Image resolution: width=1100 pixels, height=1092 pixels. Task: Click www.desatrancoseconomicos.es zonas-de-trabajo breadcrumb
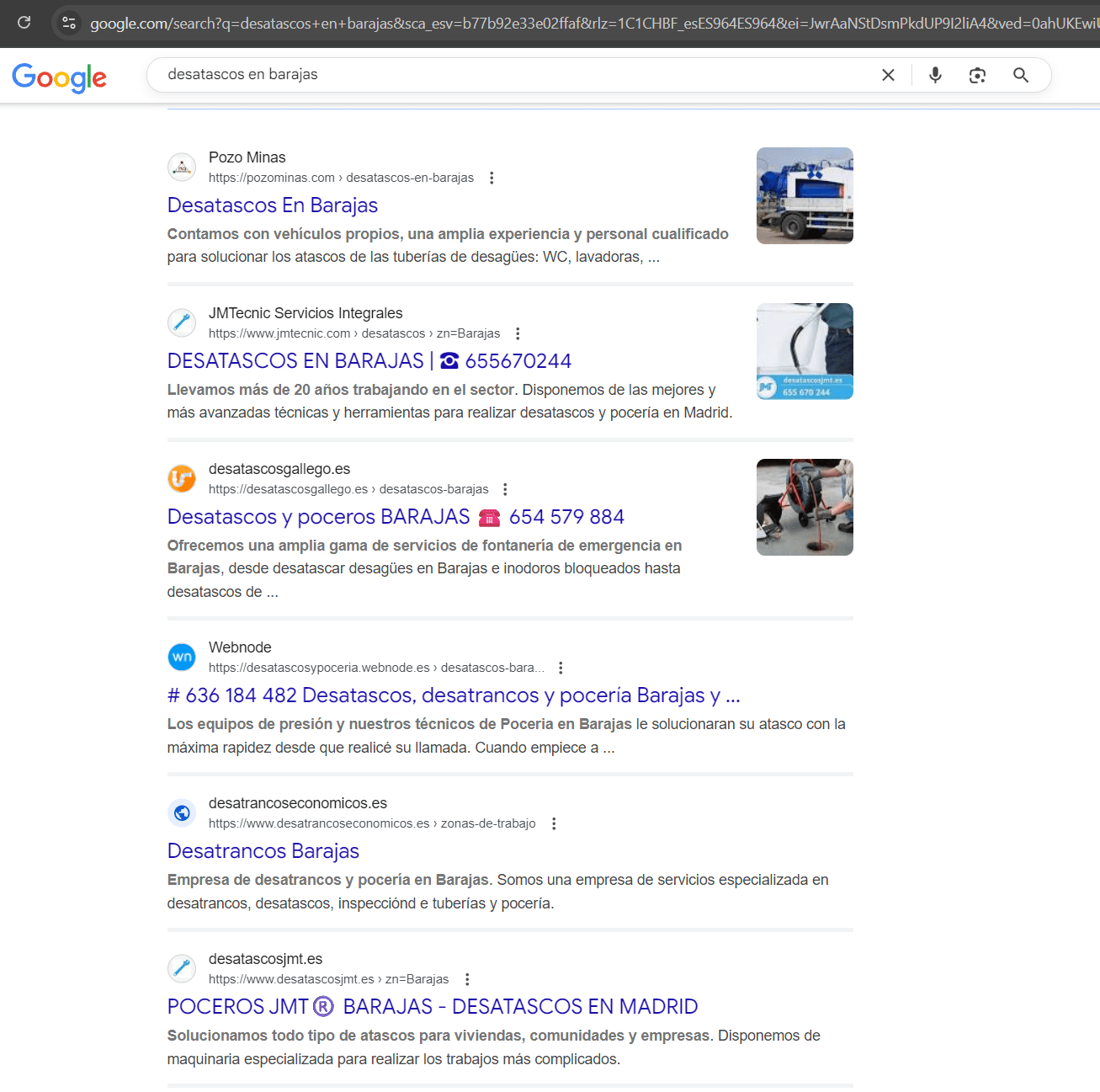372,823
